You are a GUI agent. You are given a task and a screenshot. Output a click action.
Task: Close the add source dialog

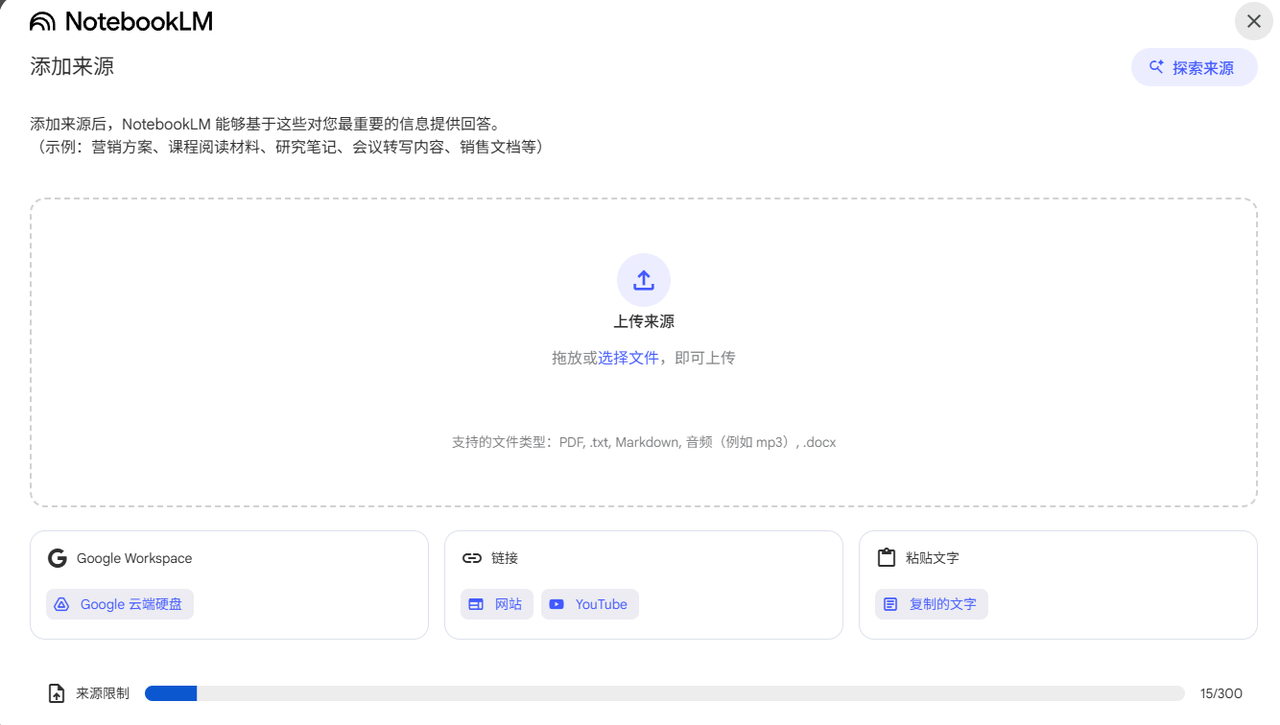(1254, 21)
